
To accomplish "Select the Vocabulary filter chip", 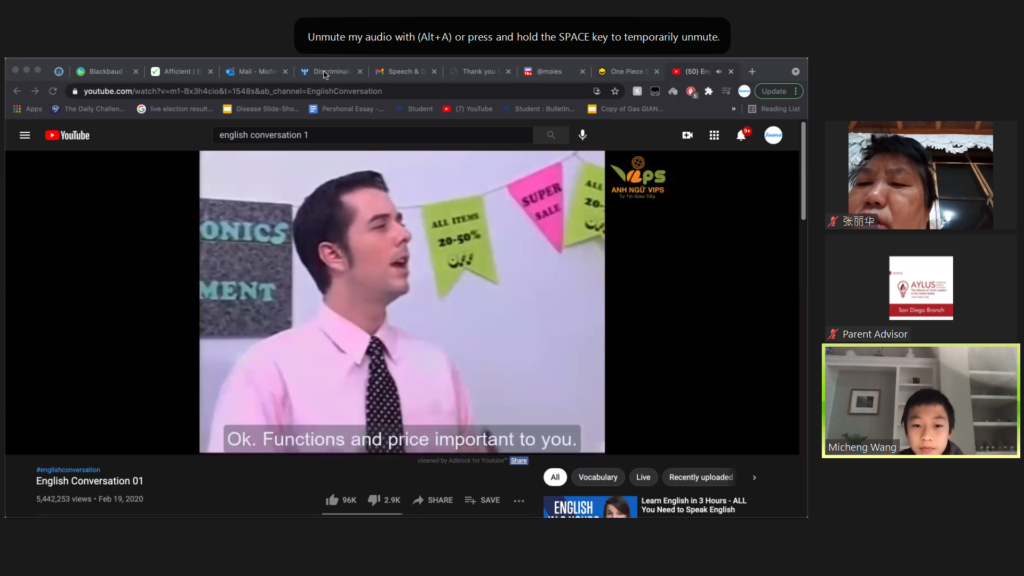I will click(598, 477).
